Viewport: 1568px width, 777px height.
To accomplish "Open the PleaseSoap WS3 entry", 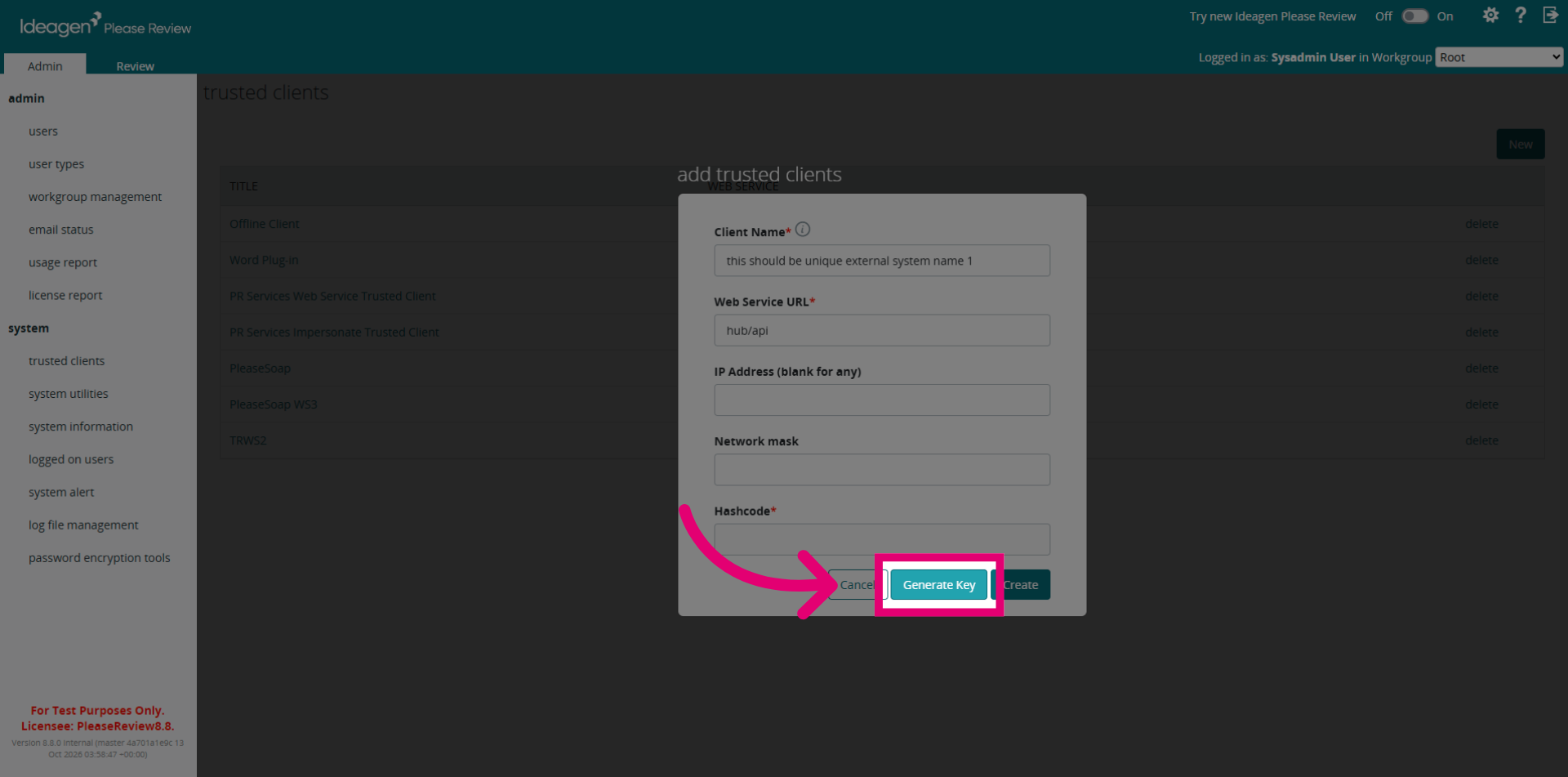I will pos(274,404).
